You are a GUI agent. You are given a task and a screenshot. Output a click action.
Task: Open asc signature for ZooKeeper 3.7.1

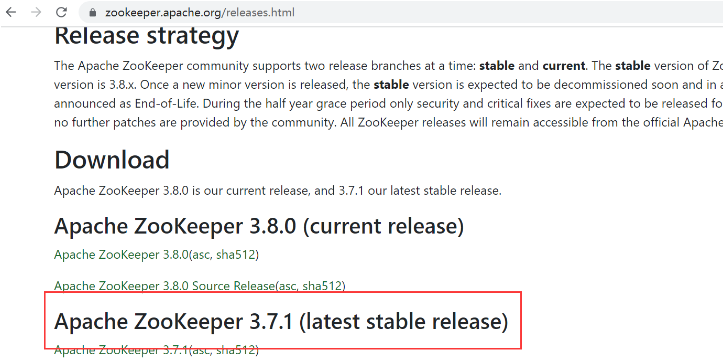pos(201,350)
